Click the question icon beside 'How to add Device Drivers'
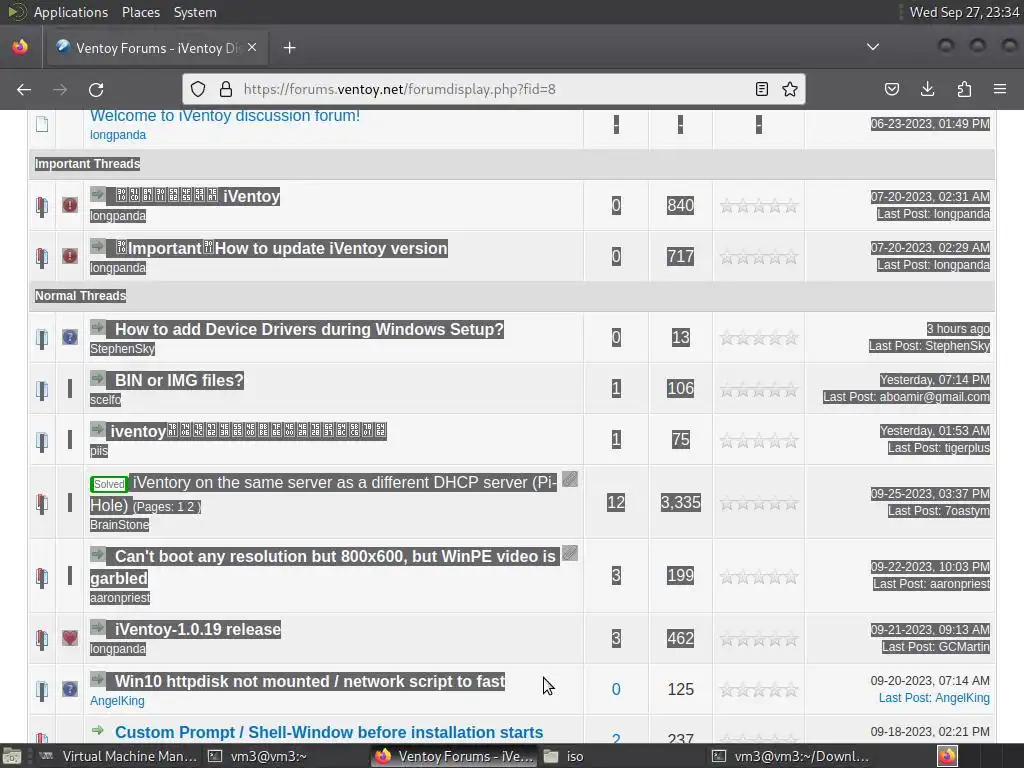Screen dimensions: 1024x768 pos(70,337)
